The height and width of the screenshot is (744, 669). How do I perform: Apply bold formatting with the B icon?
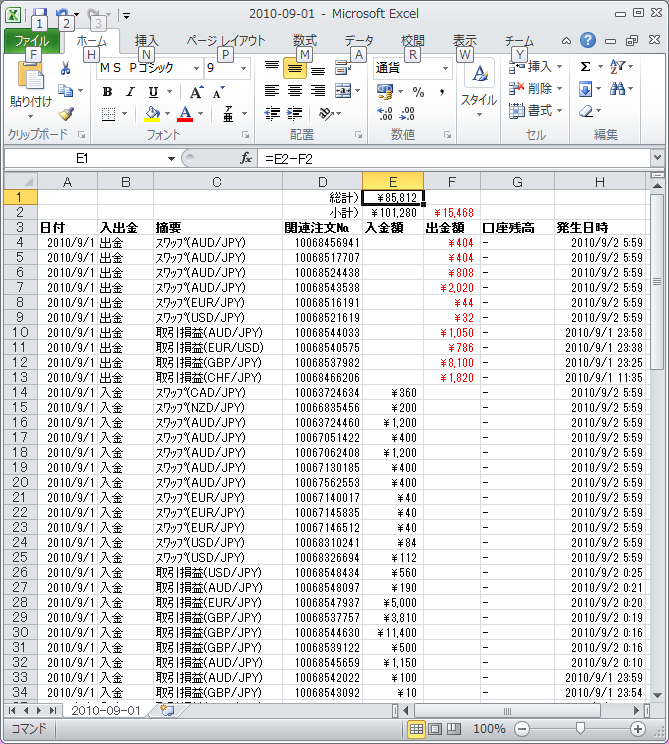click(x=107, y=92)
